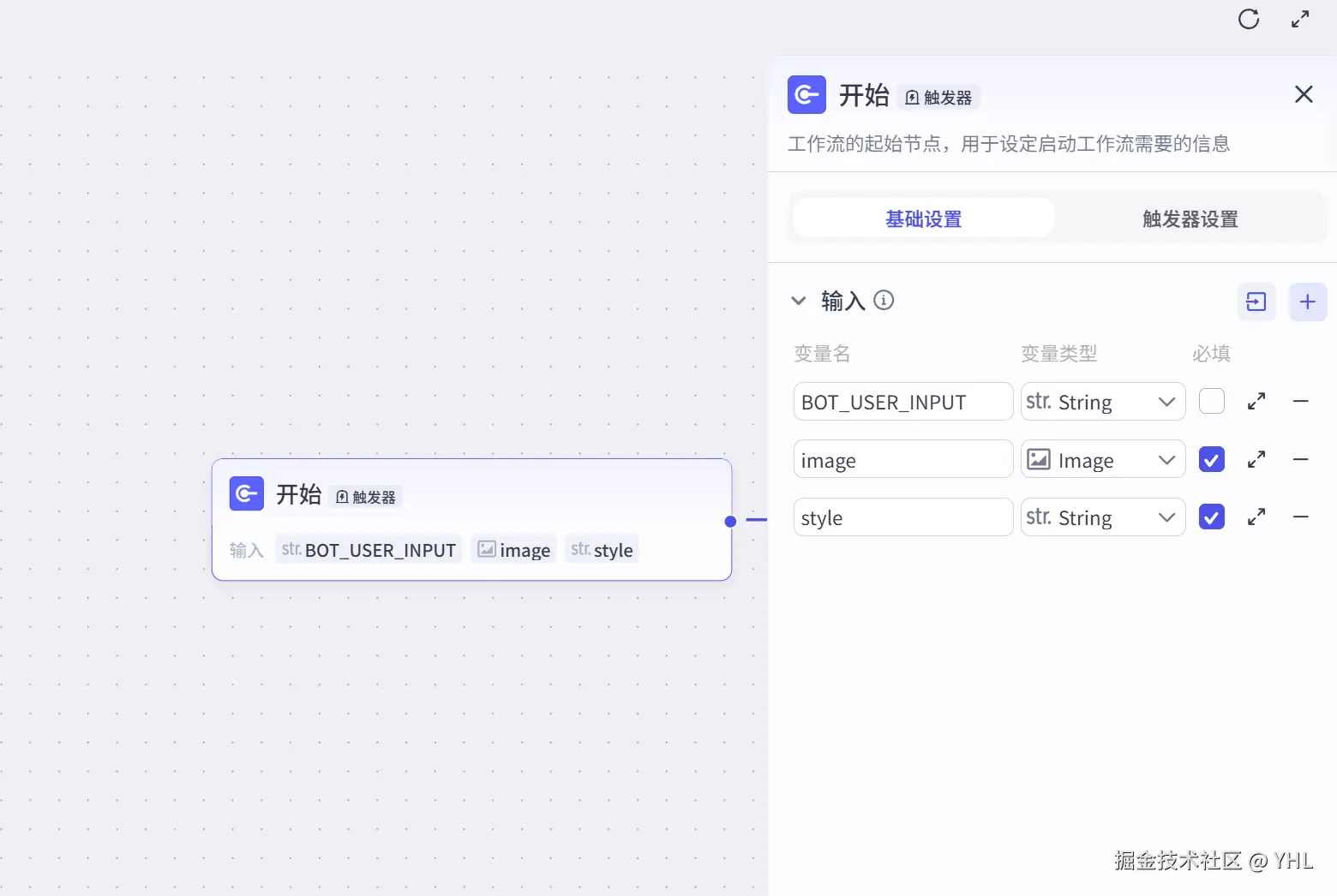This screenshot has height=896, width=1337.
Task: Click the 变量名 column header
Action: (822, 353)
